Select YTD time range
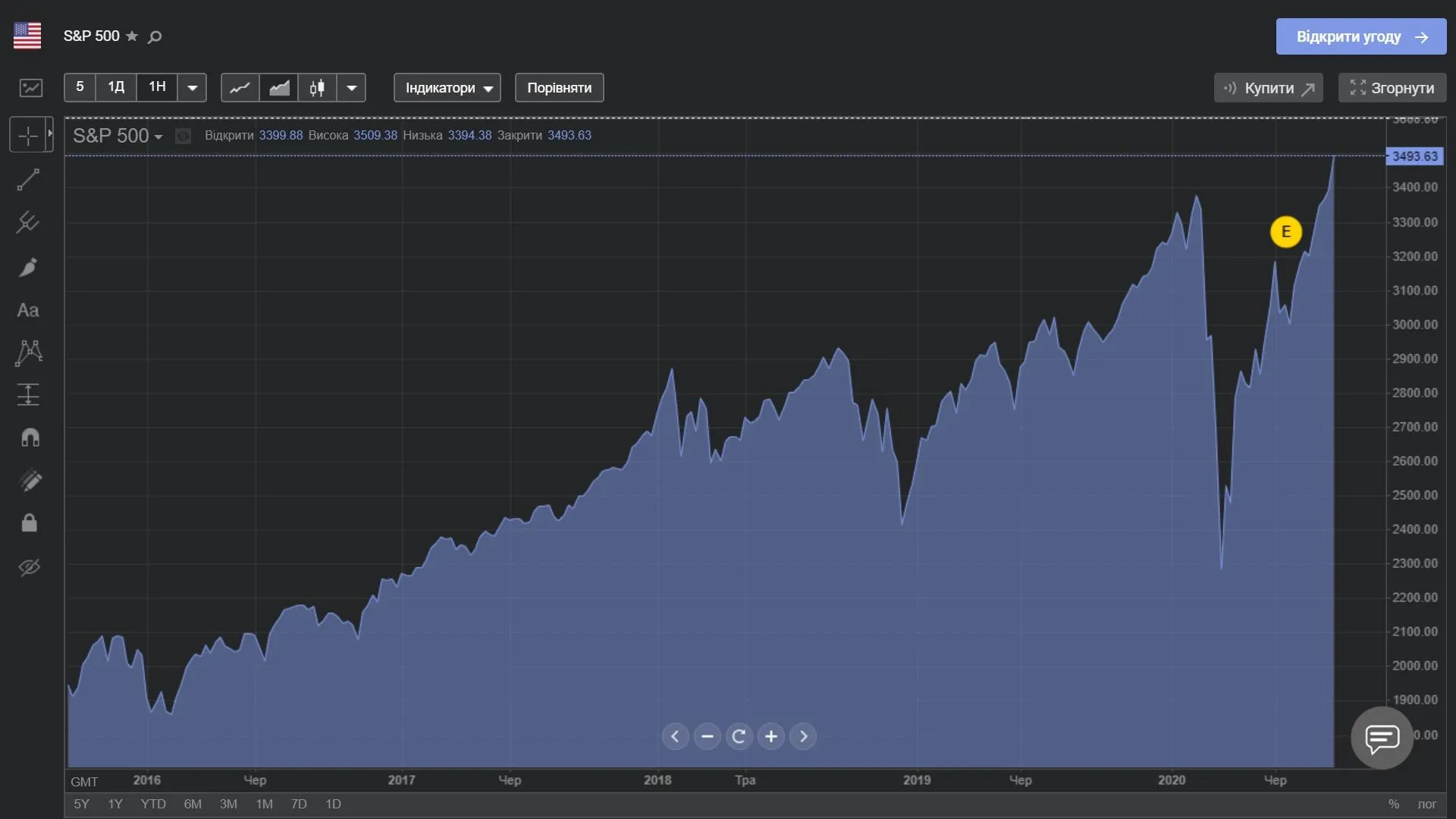The width and height of the screenshot is (1456, 819). (x=153, y=804)
